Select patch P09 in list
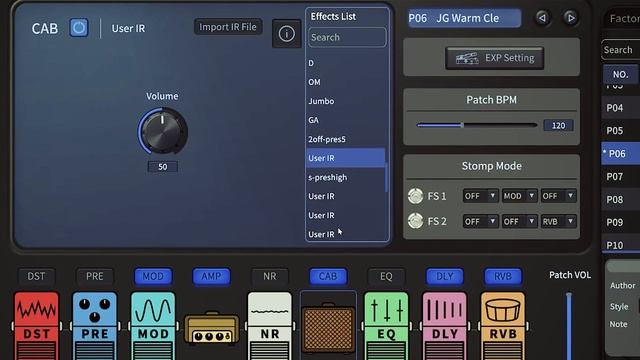The width and height of the screenshot is (640, 360). (620, 222)
